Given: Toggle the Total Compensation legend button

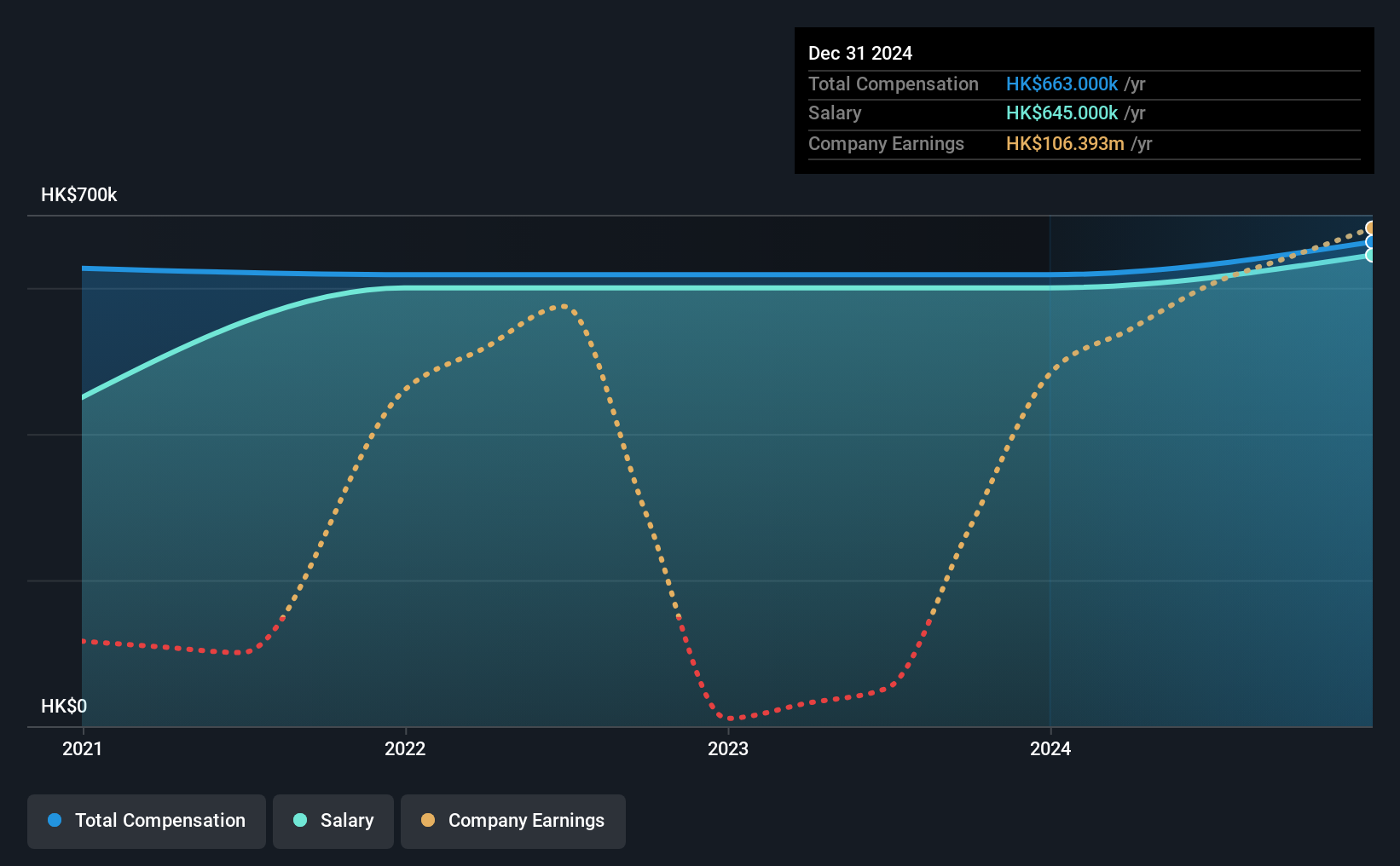Looking at the screenshot, I should (x=147, y=821).
